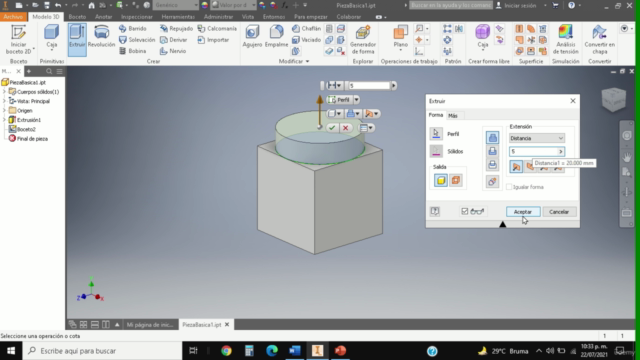Select surface output option under Salida
The image size is (640, 360).
point(456,180)
